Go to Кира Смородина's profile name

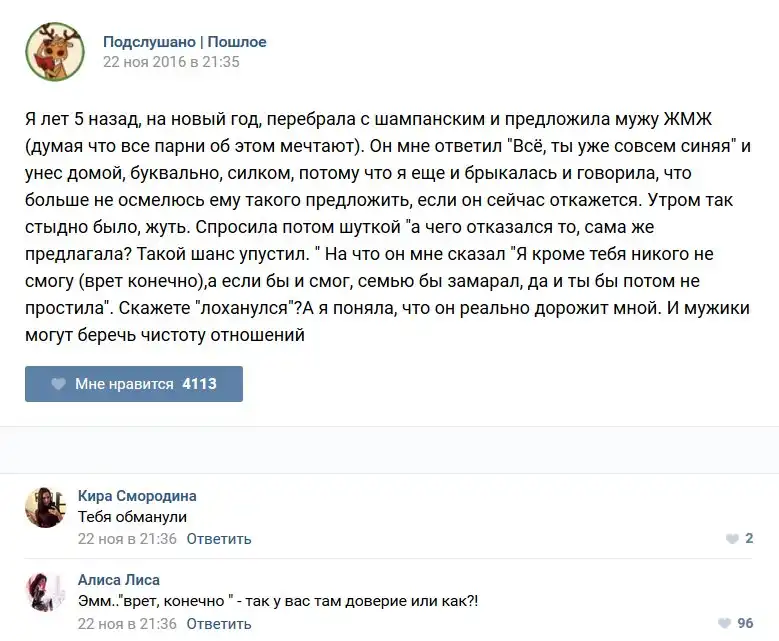[x=137, y=496]
